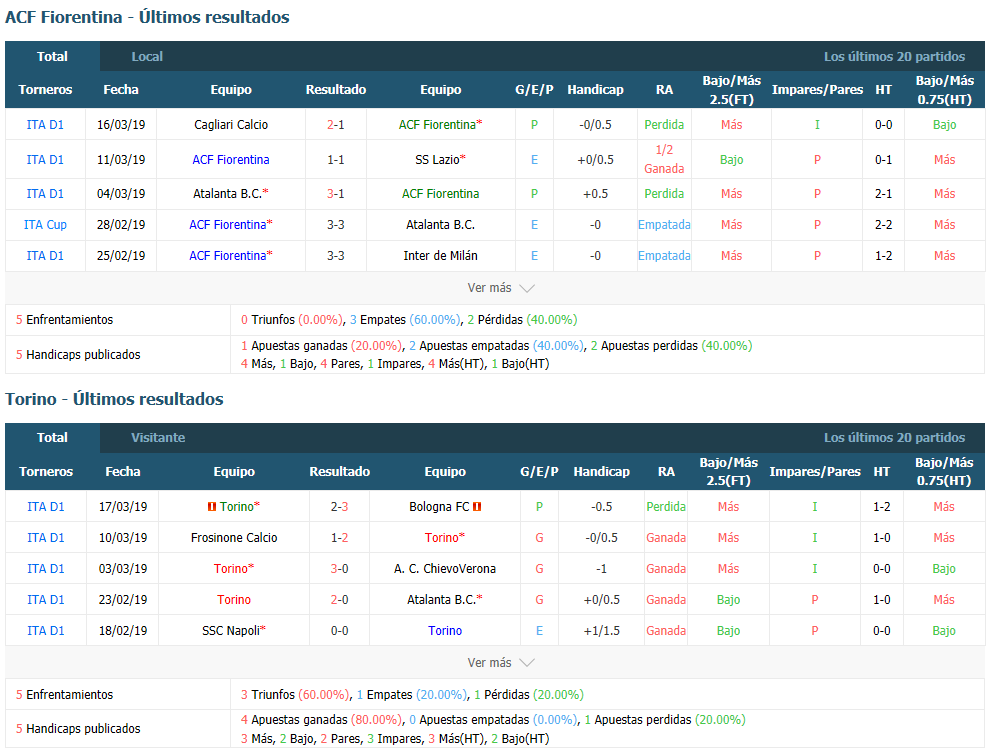Open ITA Cup link for 28/02/19 match
Viewport: 990px width, 752px height.
point(45,224)
